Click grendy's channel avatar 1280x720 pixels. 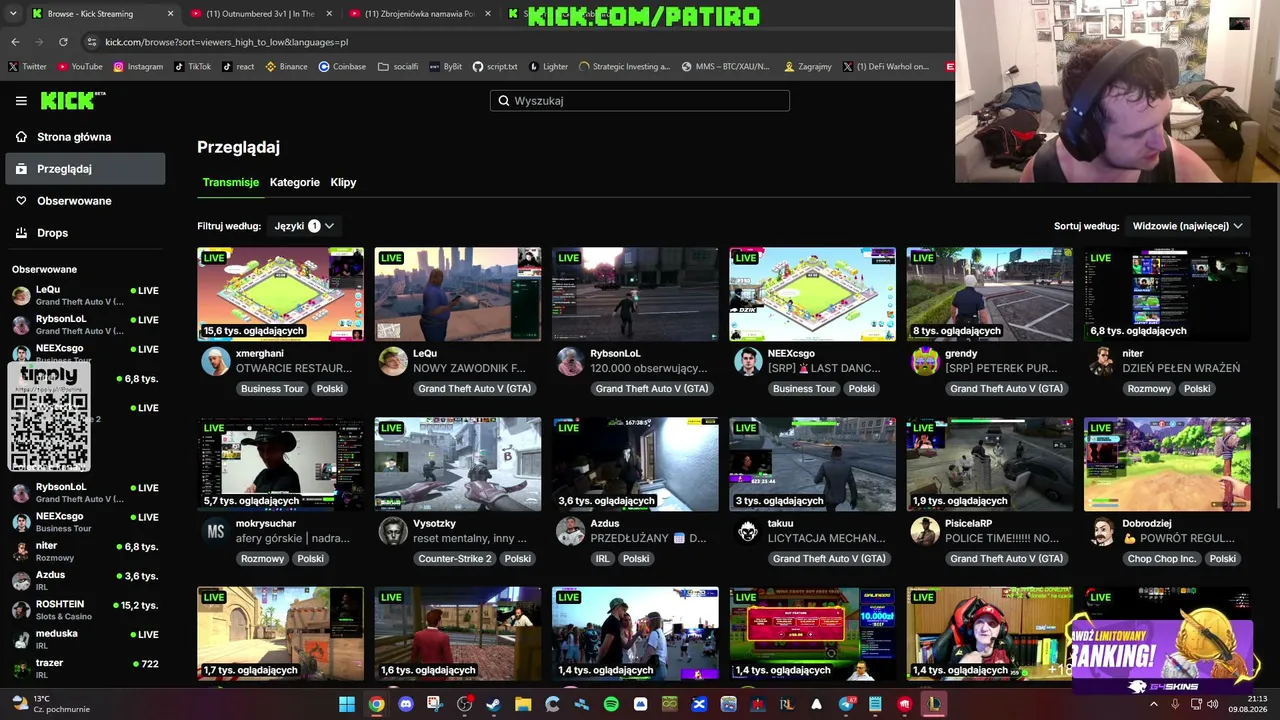point(925,361)
